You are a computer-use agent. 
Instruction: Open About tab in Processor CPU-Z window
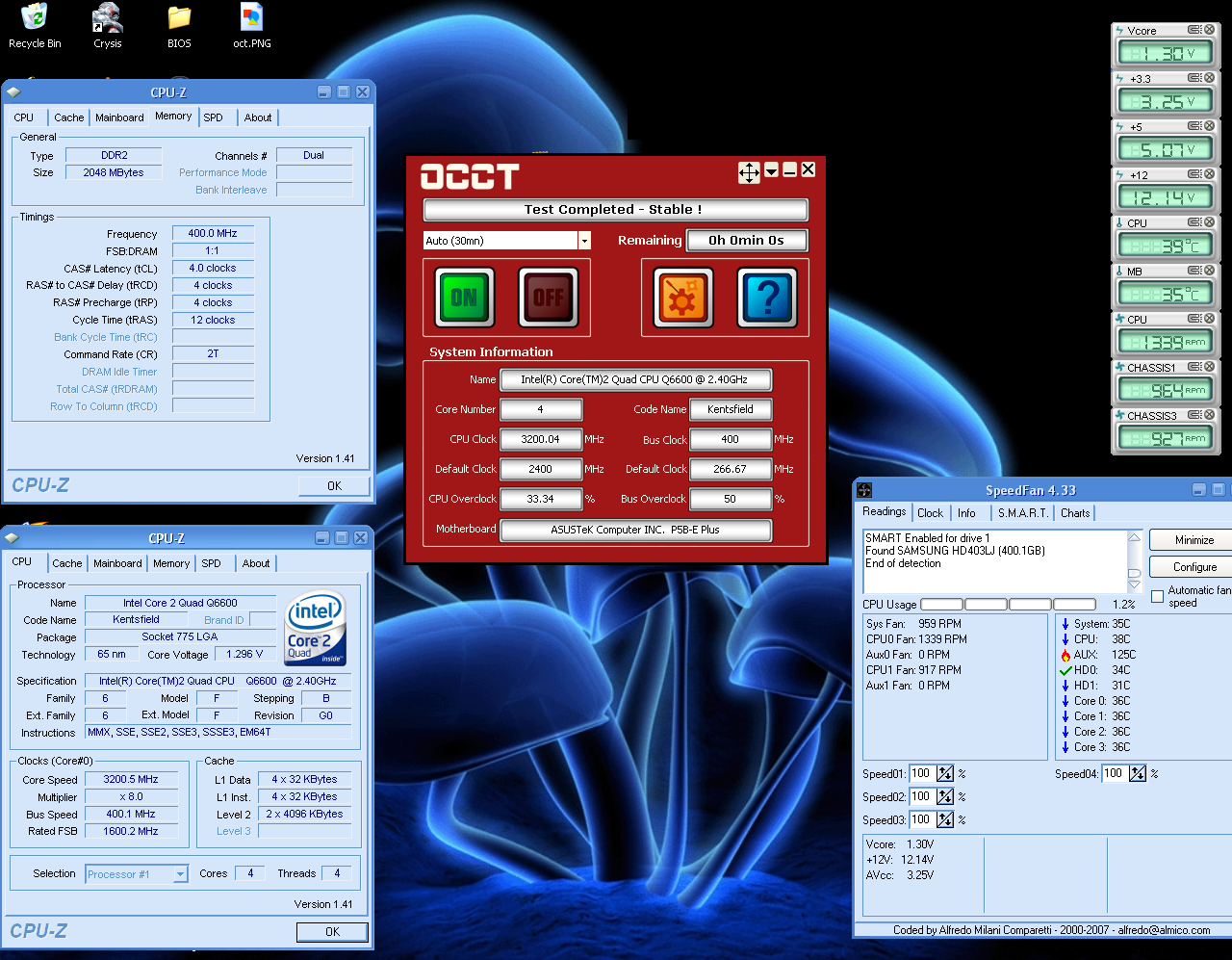pyautogui.click(x=256, y=563)
